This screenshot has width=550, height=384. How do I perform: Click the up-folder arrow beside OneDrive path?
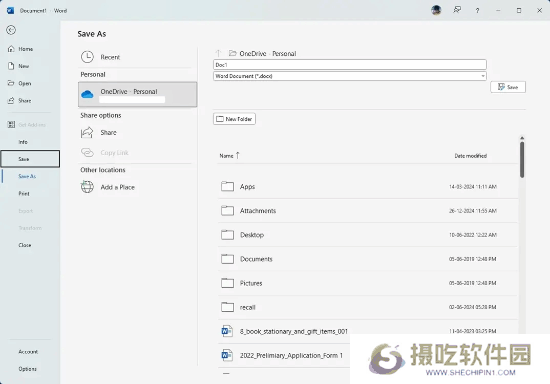218,53
